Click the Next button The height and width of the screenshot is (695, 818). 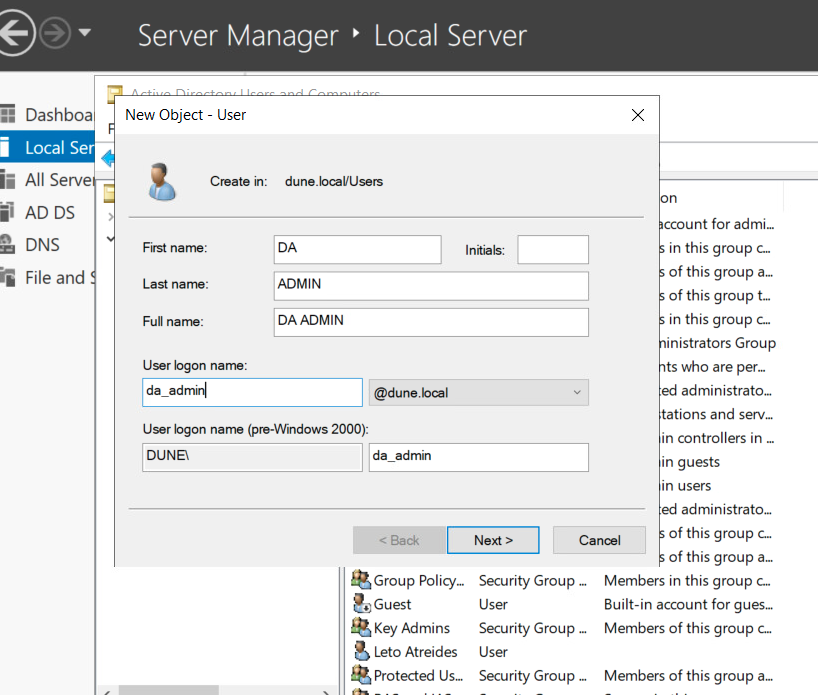[493, 540]
